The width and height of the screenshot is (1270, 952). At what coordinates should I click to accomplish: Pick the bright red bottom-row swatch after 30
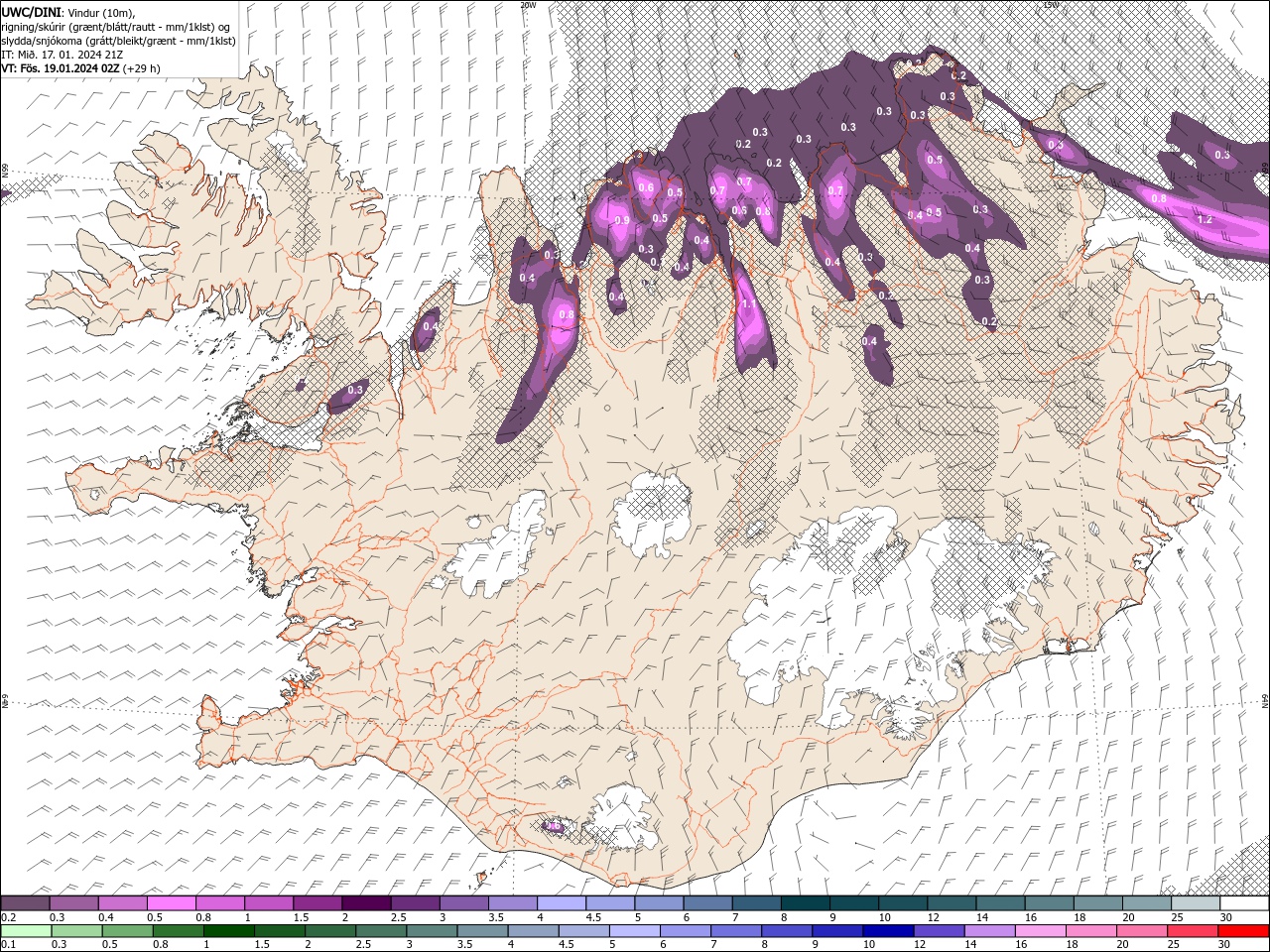point(1242,931)
